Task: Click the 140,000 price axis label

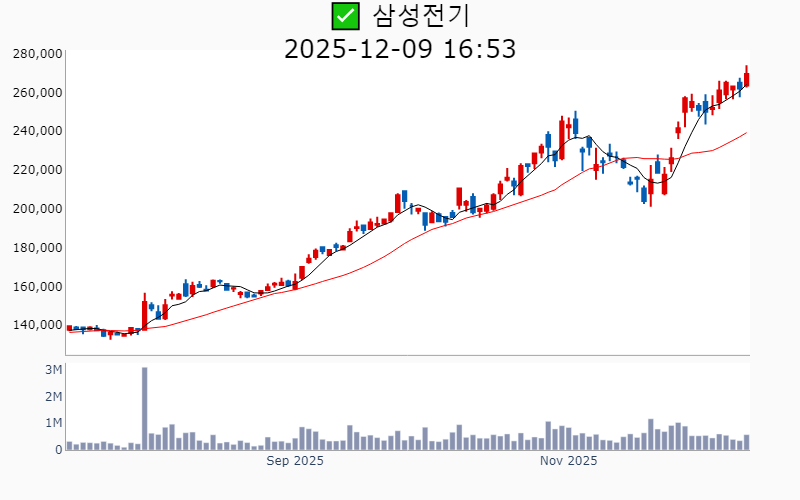Action: (x=37, y=325)
